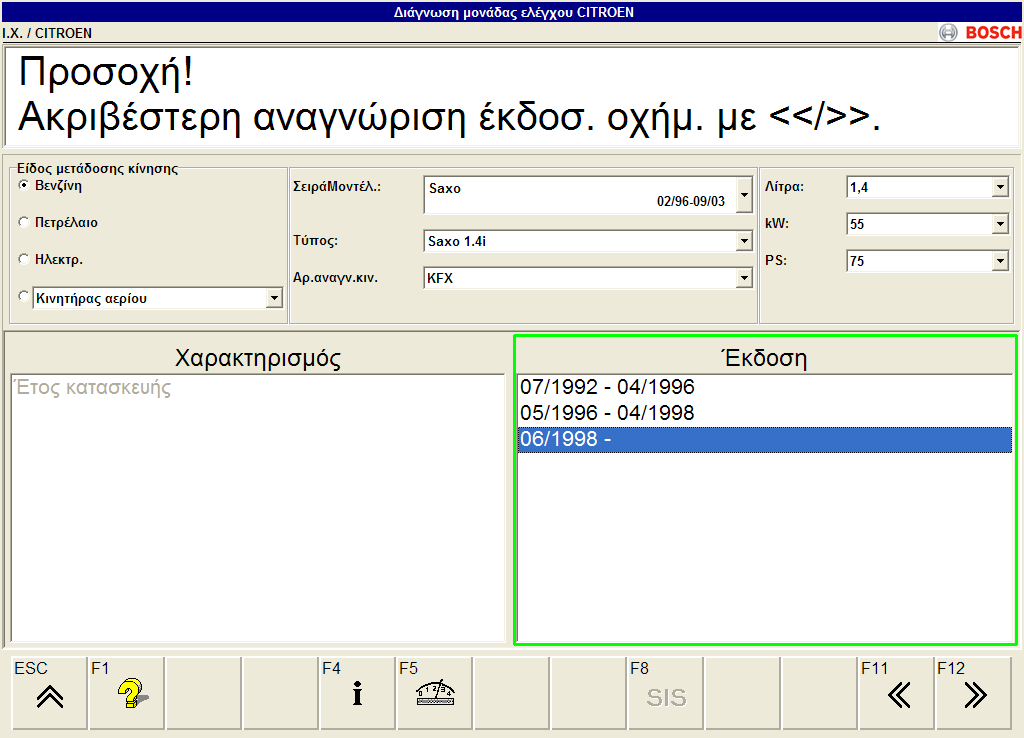This screenshot has width=1024, height=738.
Task: Continue with F12 double-right arrow
Action: [974, 693]
